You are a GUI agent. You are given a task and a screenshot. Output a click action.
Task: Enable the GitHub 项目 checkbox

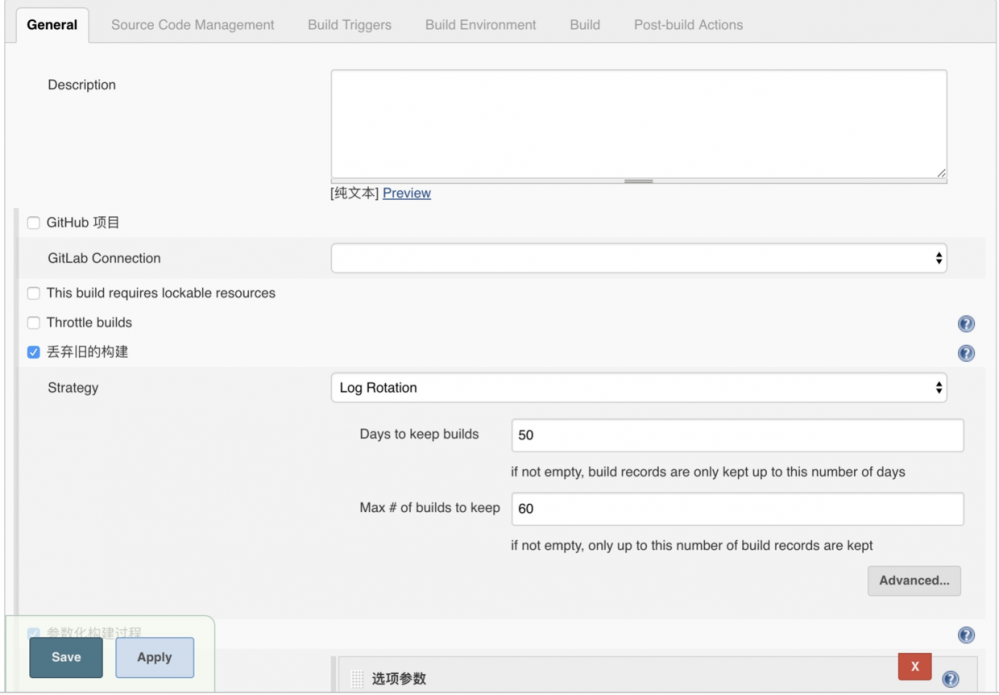point(33,222)
